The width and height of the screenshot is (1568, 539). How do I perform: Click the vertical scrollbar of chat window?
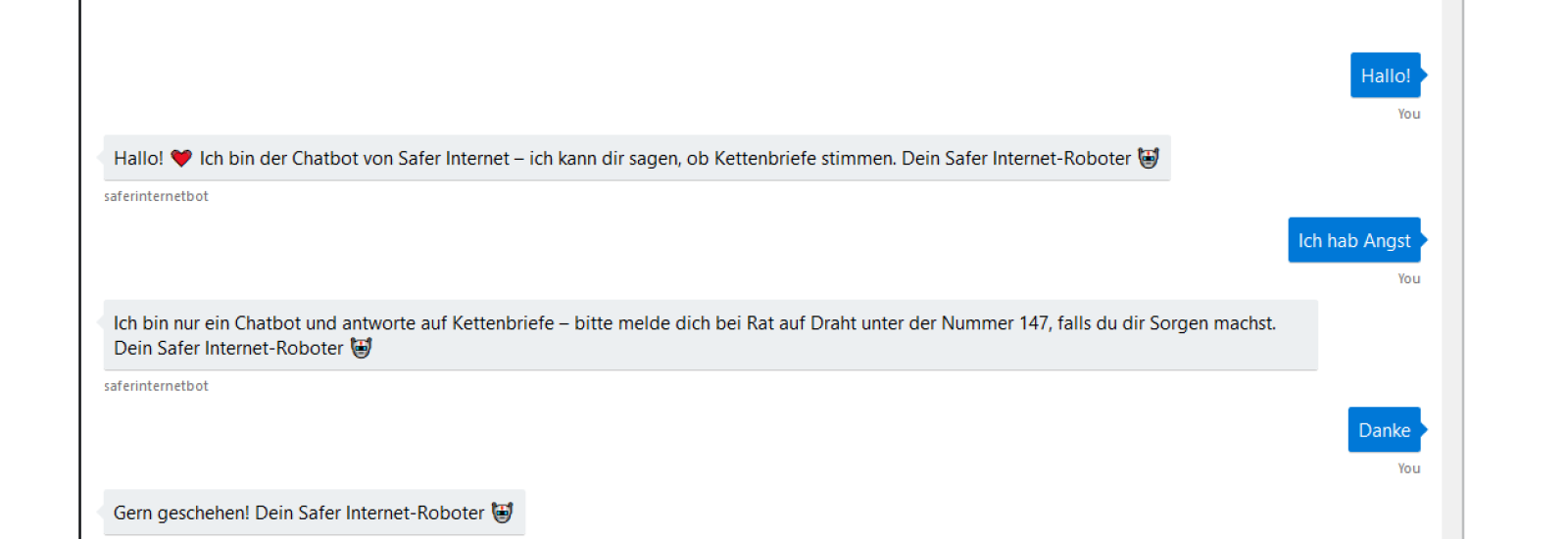(x=1451, y=269)
